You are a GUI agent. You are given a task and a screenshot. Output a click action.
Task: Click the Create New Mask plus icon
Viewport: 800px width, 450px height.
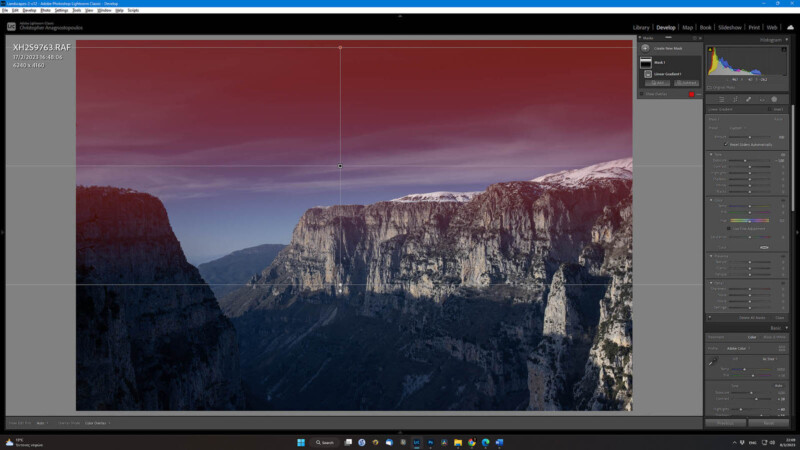click(646, 47)
